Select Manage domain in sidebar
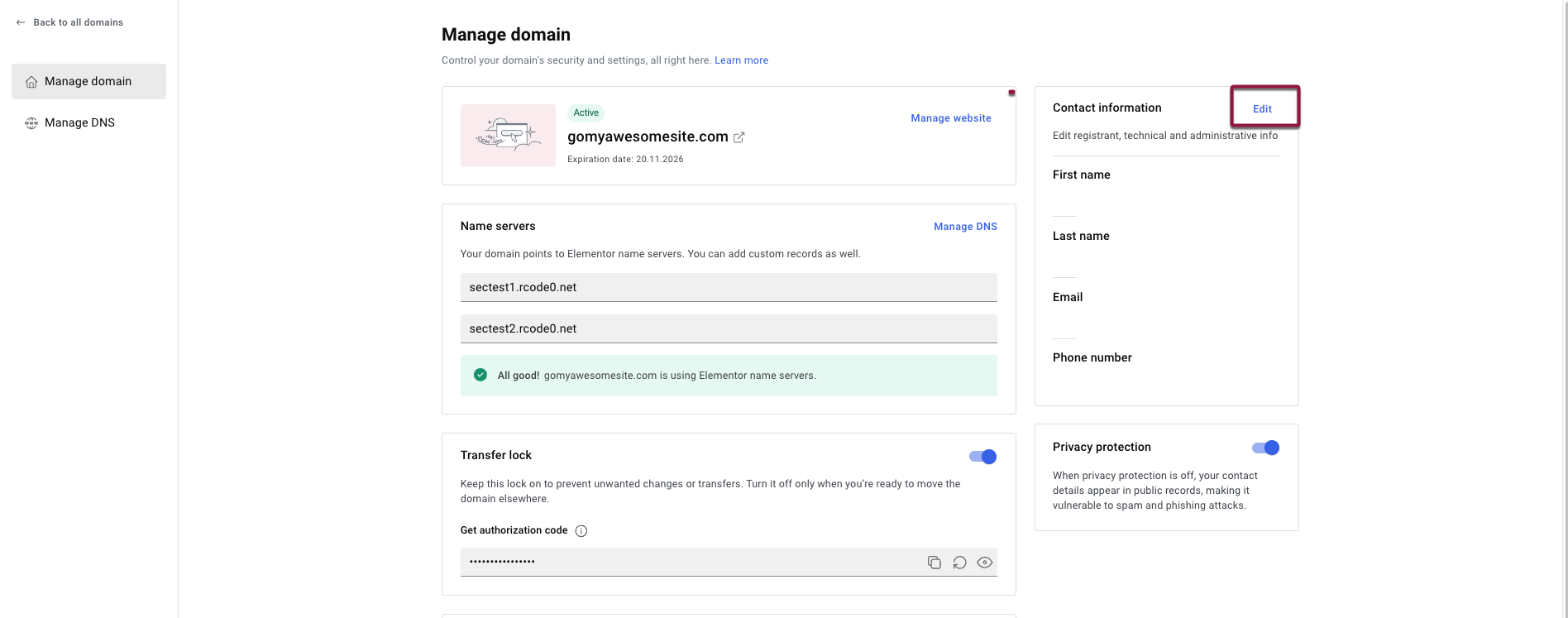Image resolution: width=1568 pixels, height=618 pixels. tap(88, 81)
